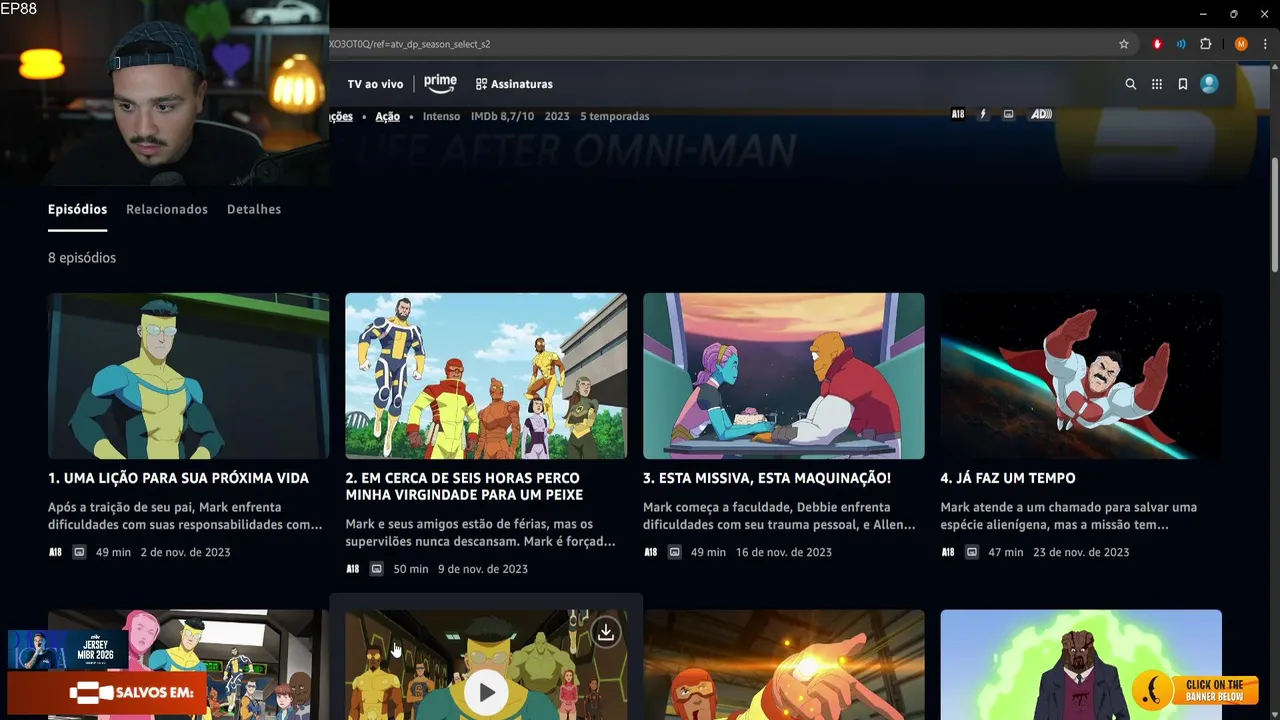The height and width of the screenshot is (720, 1280).
Task: Open the Prime Video apps grid icon
Action: coord(1157,84)
